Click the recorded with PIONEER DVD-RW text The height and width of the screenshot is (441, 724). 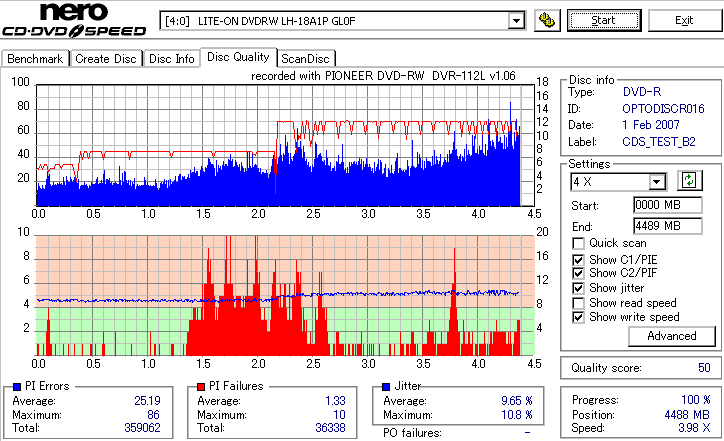(383, 76)
